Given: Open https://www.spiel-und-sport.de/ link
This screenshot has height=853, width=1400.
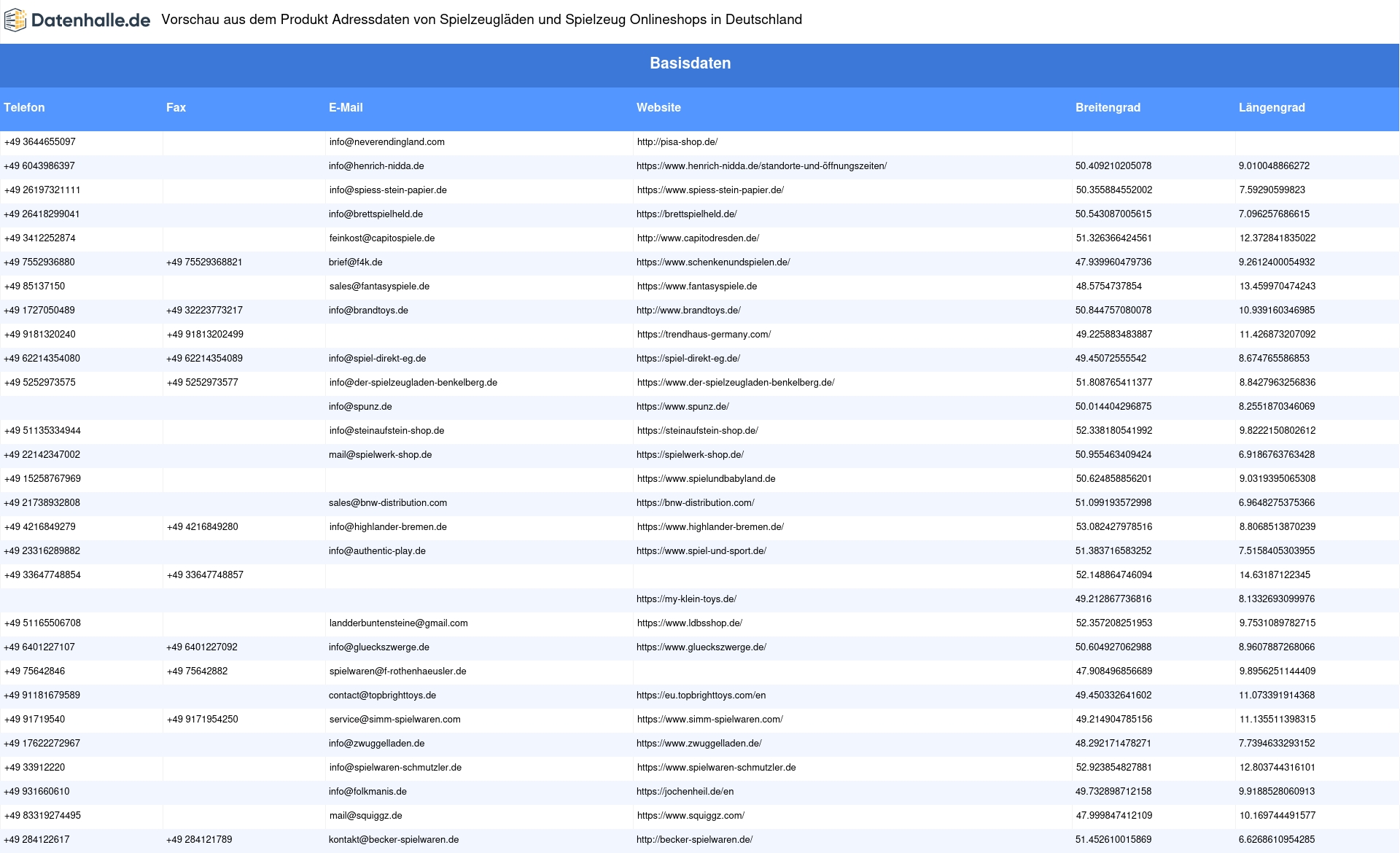Looking at the screenshot, I should 701,551.
